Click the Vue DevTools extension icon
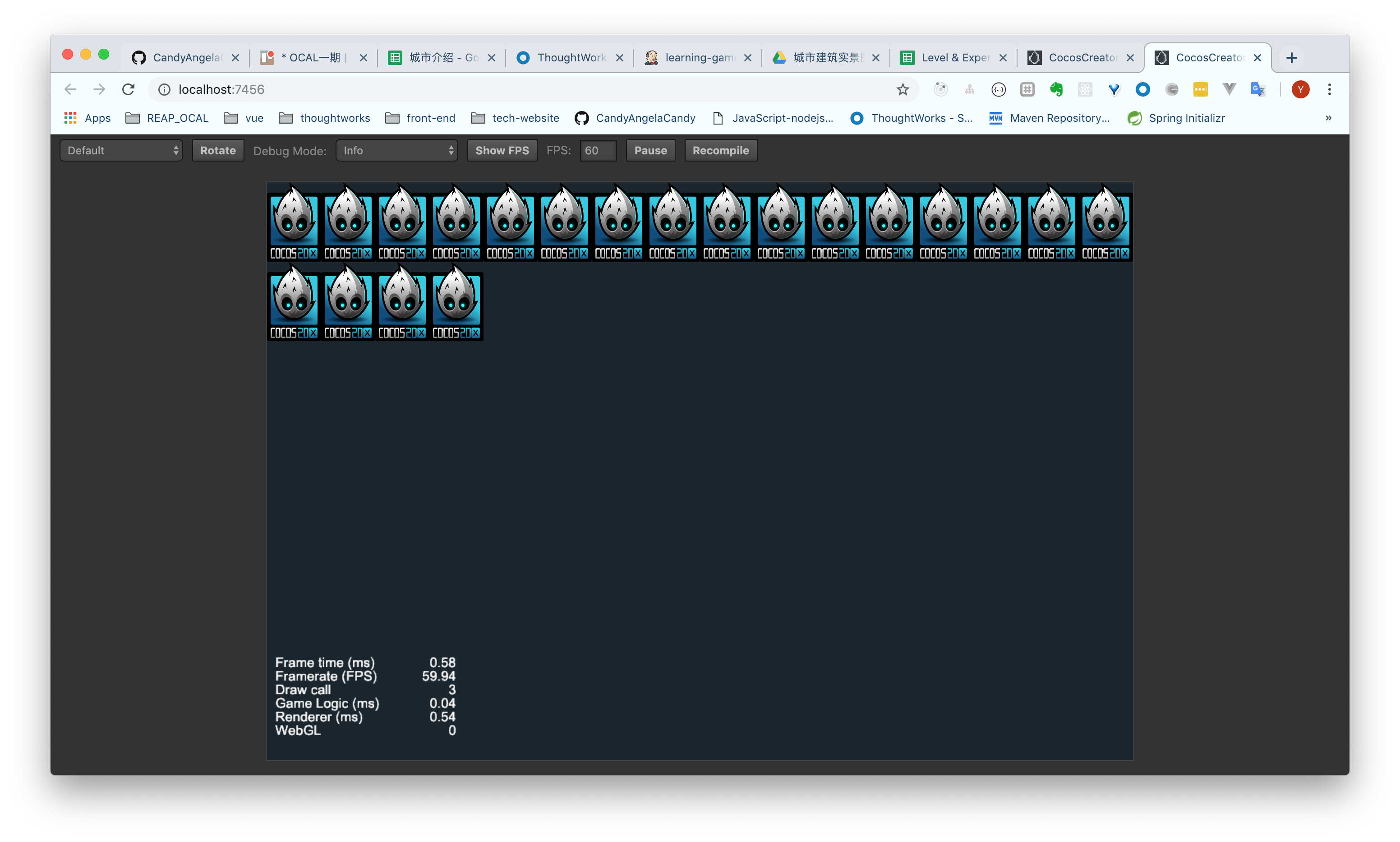1400x842 pixels. click(x=1229, y=89)
